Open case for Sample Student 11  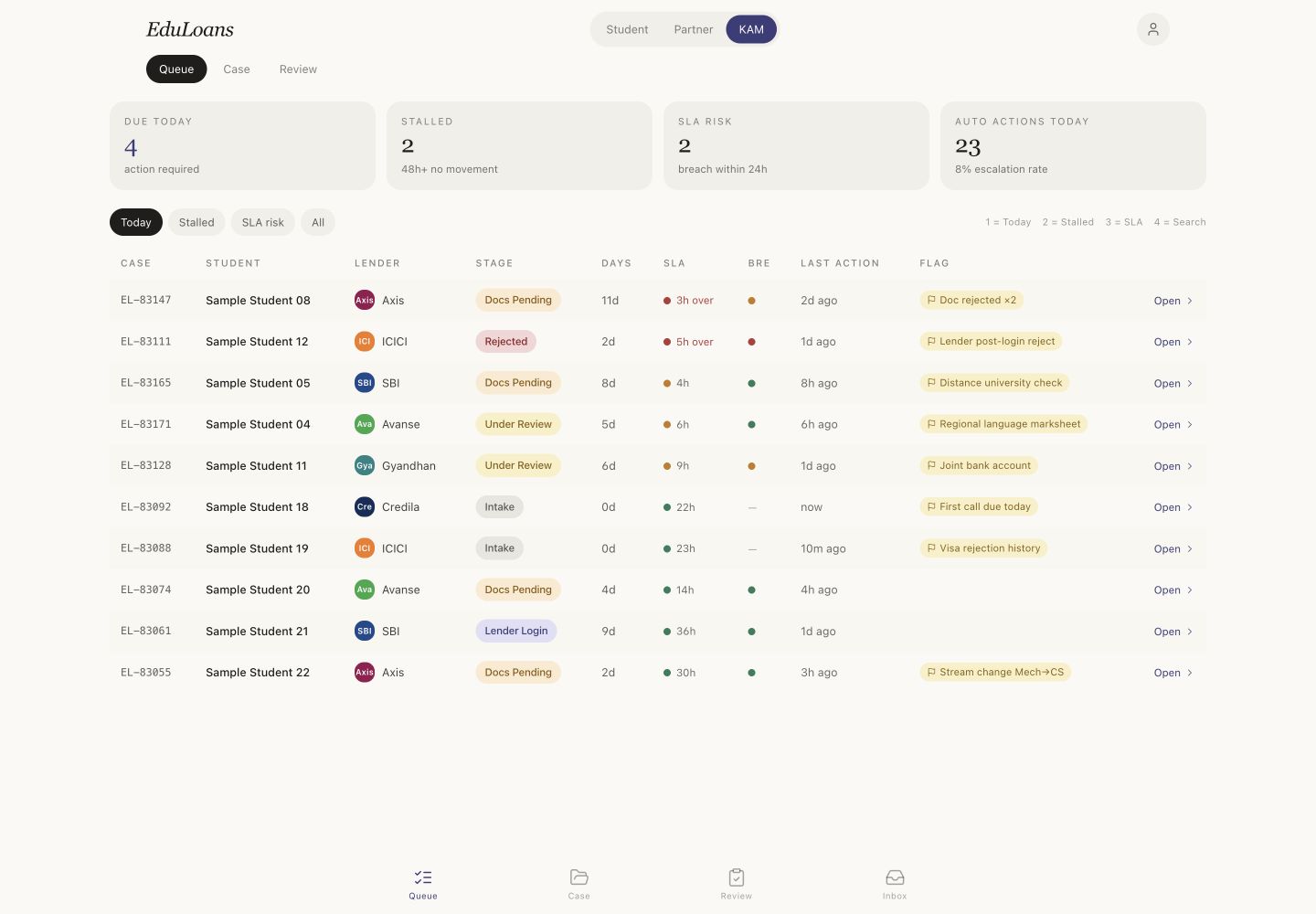(1173, 466)
